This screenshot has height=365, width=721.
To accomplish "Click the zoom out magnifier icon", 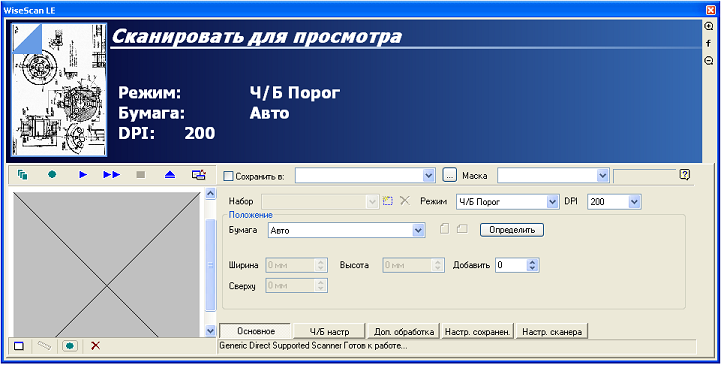I will tap(709, 61).
